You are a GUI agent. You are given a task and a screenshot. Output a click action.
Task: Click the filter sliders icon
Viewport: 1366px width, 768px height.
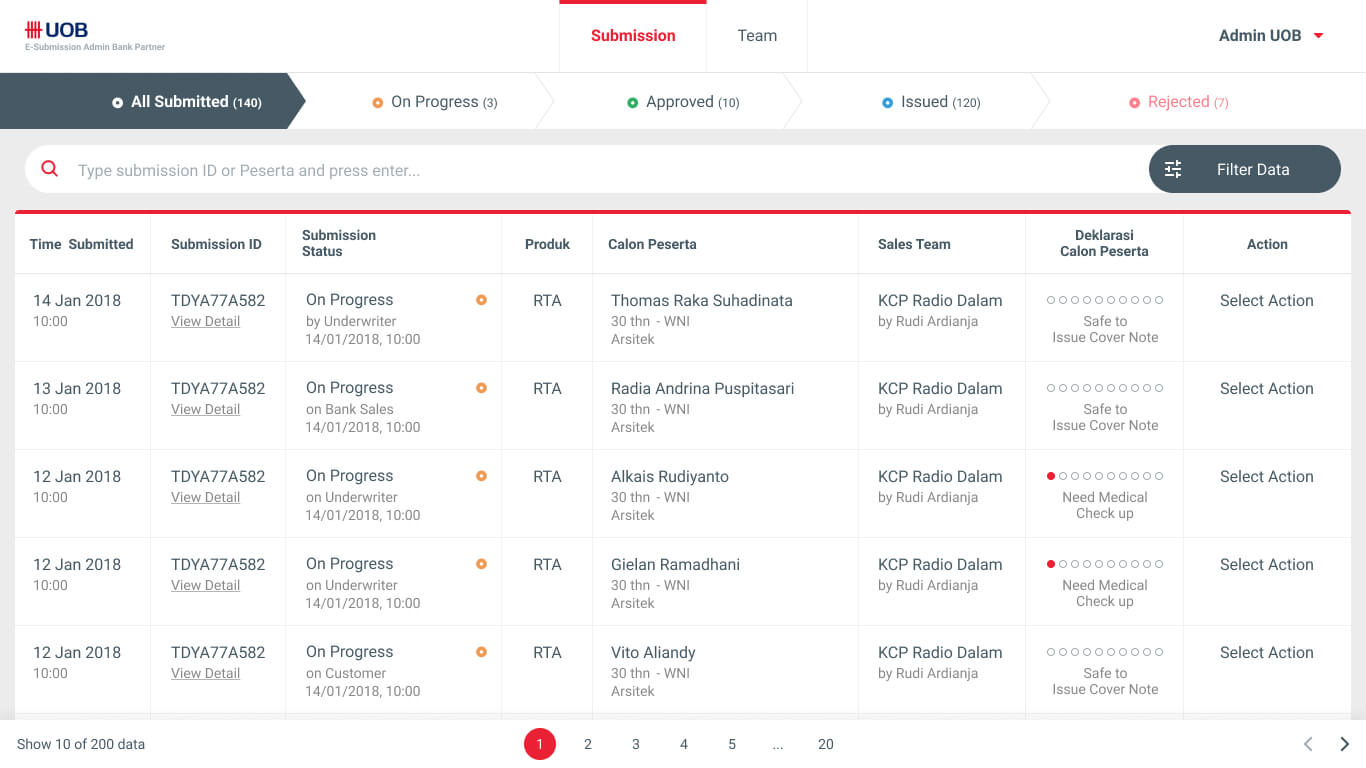pyautogui.click(x=1173, y=169)
